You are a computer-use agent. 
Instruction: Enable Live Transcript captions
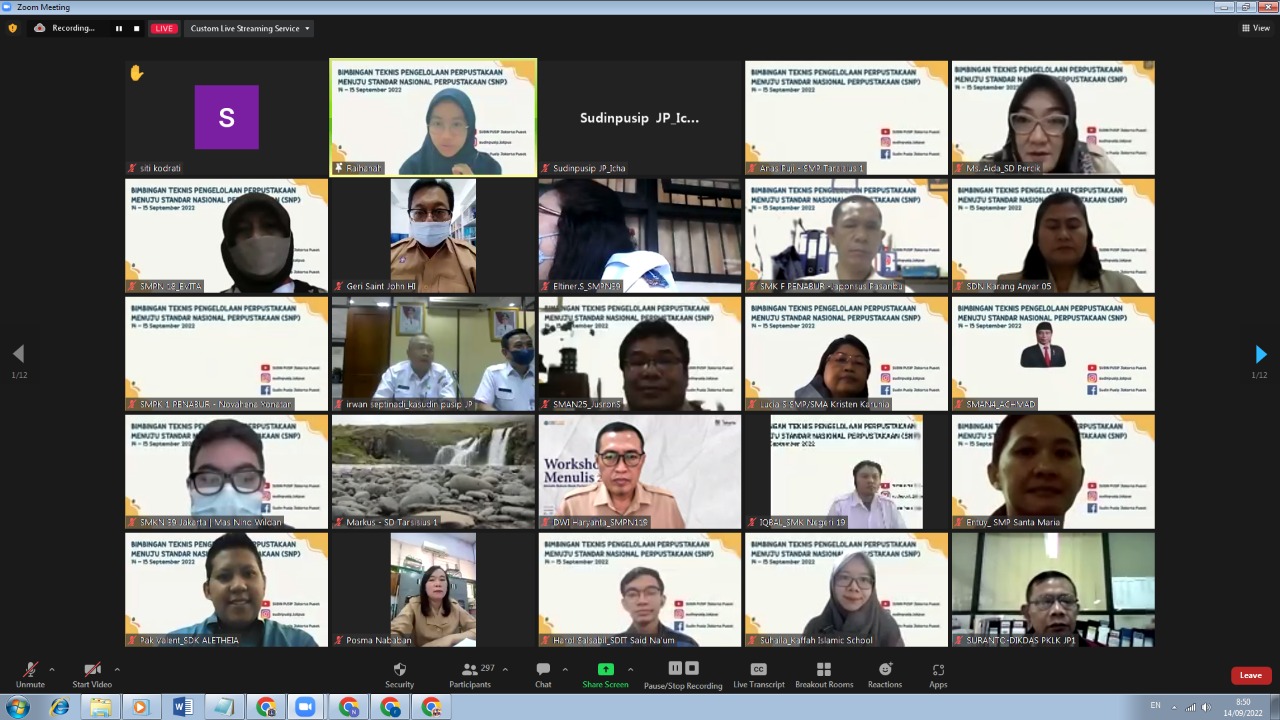coord(758,674)
